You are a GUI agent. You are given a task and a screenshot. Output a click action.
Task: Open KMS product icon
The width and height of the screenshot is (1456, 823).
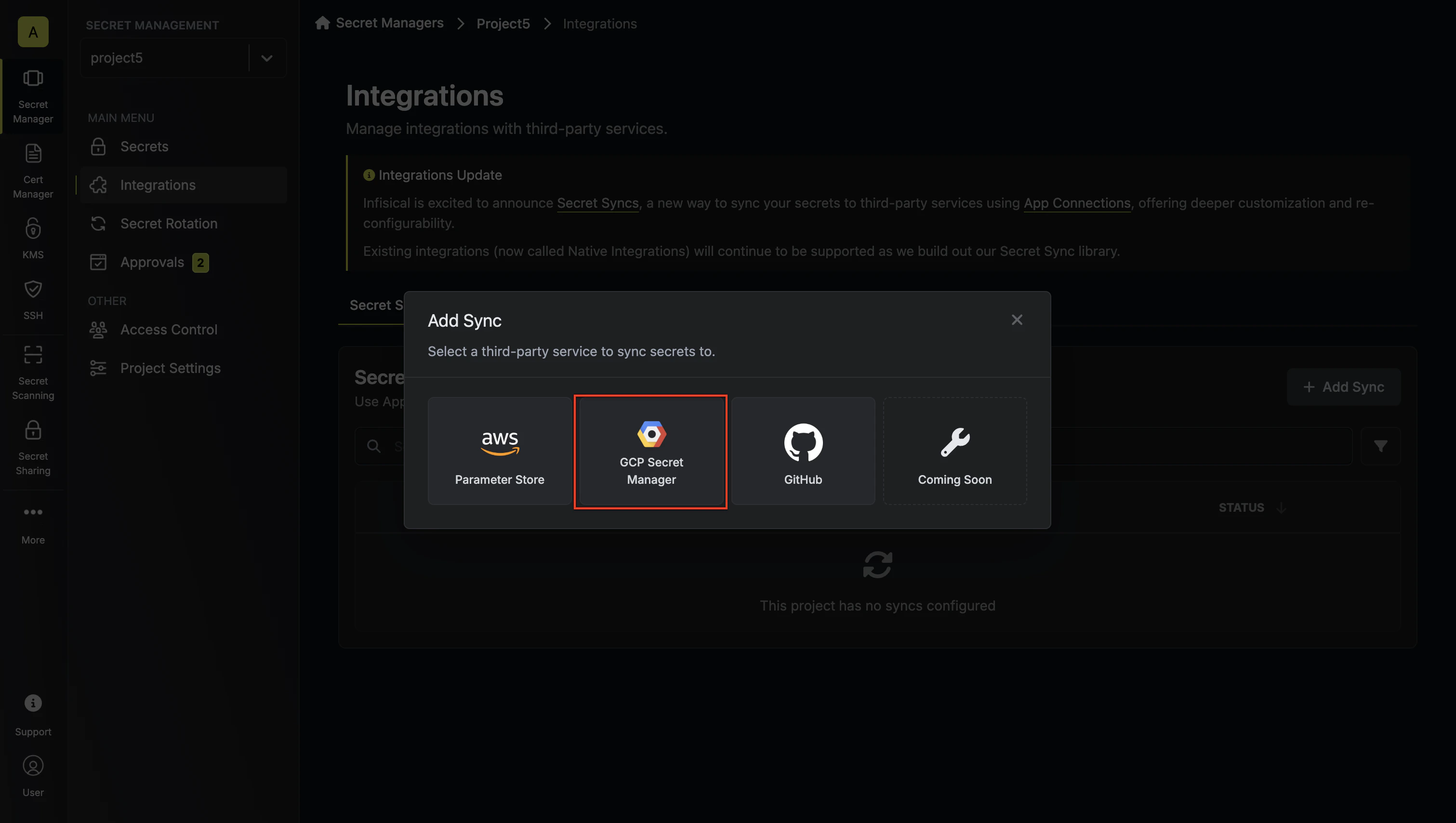point(33,239)
